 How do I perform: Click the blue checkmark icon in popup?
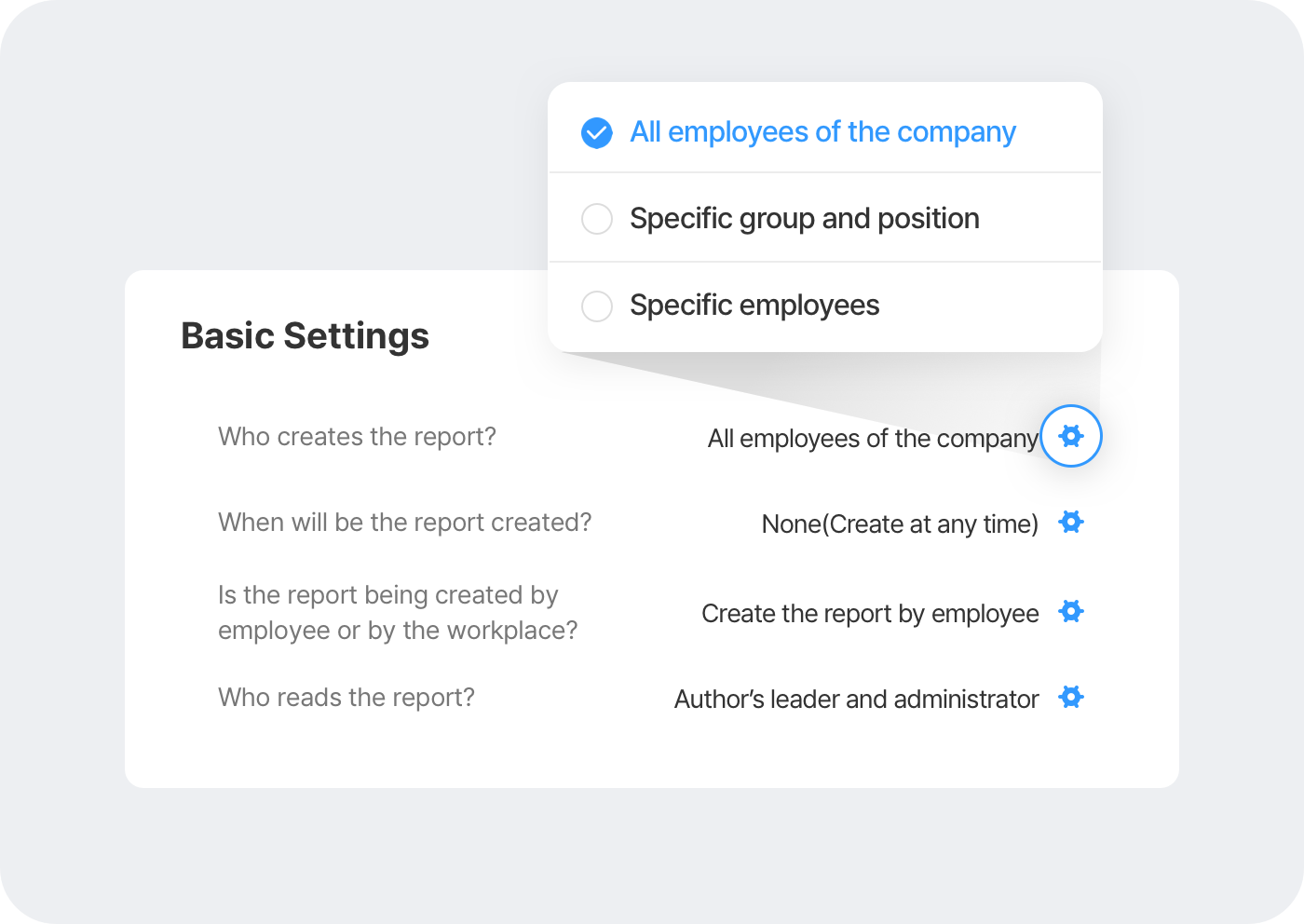tap(597, 133)
